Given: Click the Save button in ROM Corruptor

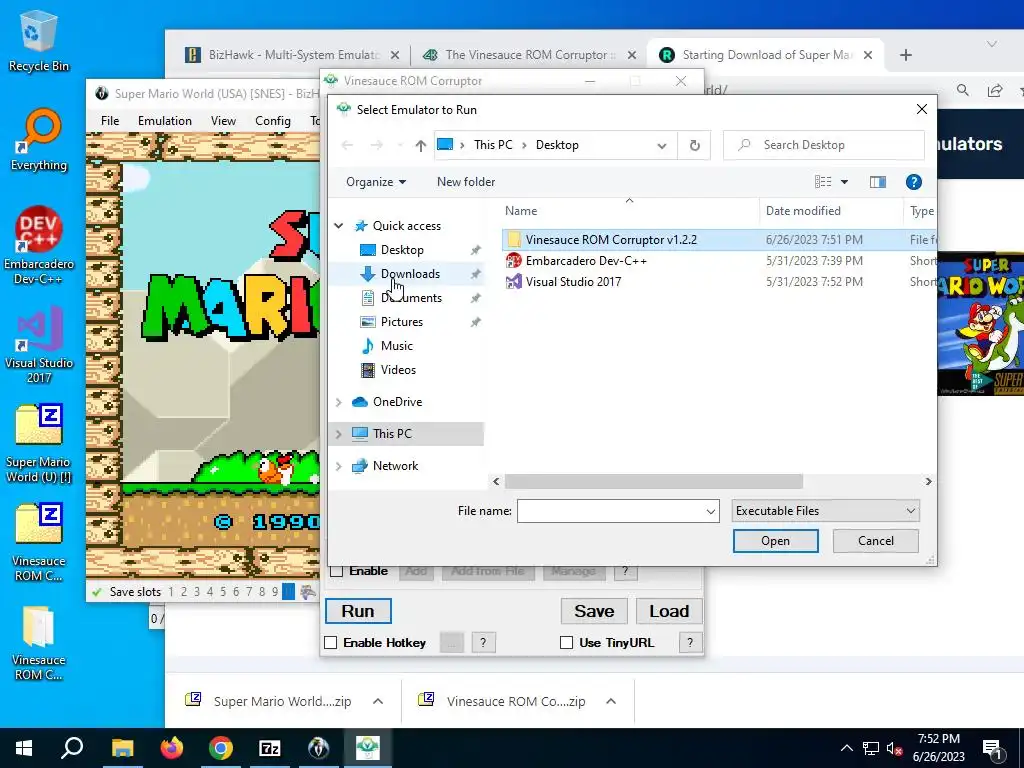Looking at the screenshot, I should 594,611.
